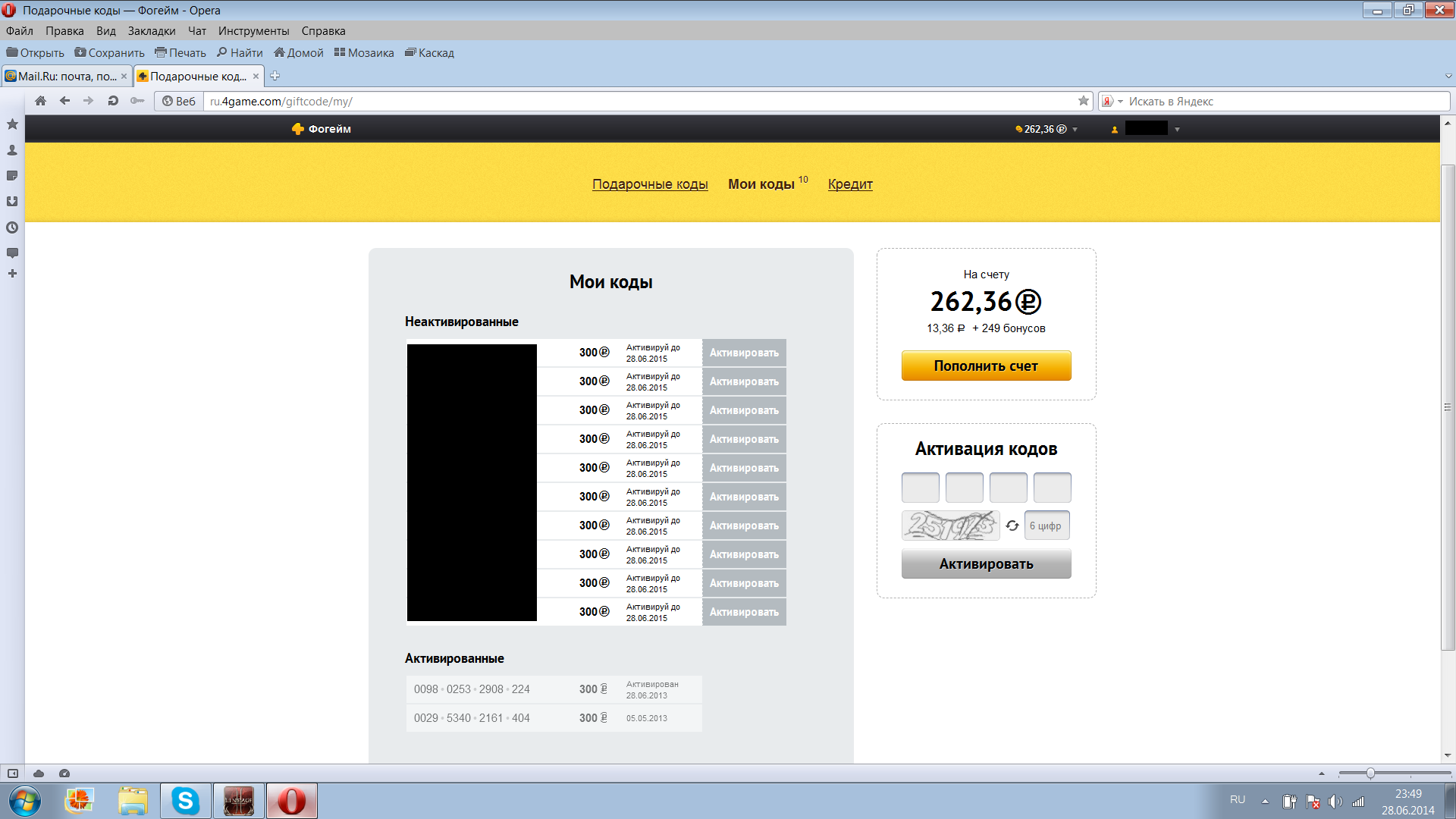This screenshot has height=819, width=1456.
Task: Toggle the panel button in the status bar
Action: point(13,773)
